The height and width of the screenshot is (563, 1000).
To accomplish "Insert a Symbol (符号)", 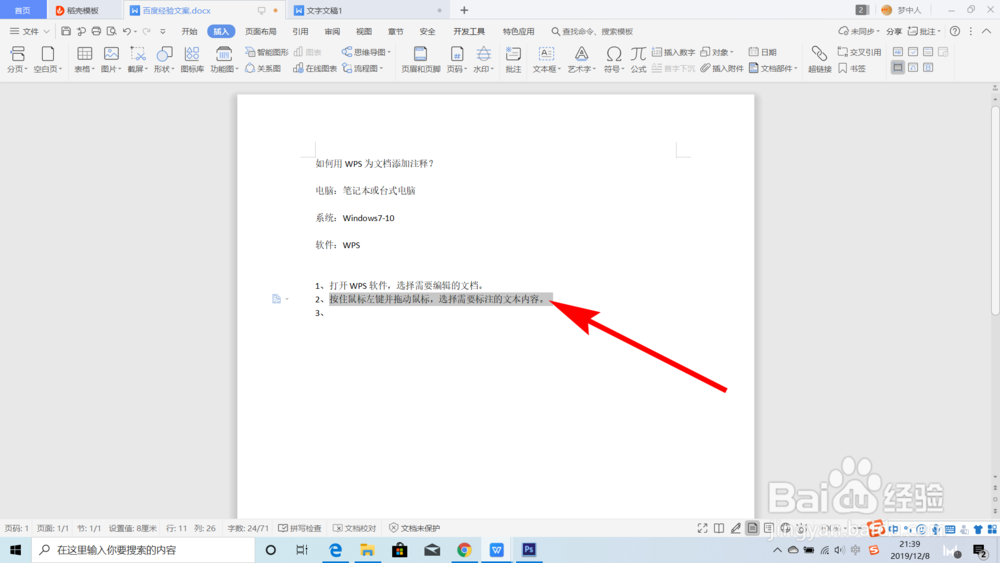I will (614, 59).
